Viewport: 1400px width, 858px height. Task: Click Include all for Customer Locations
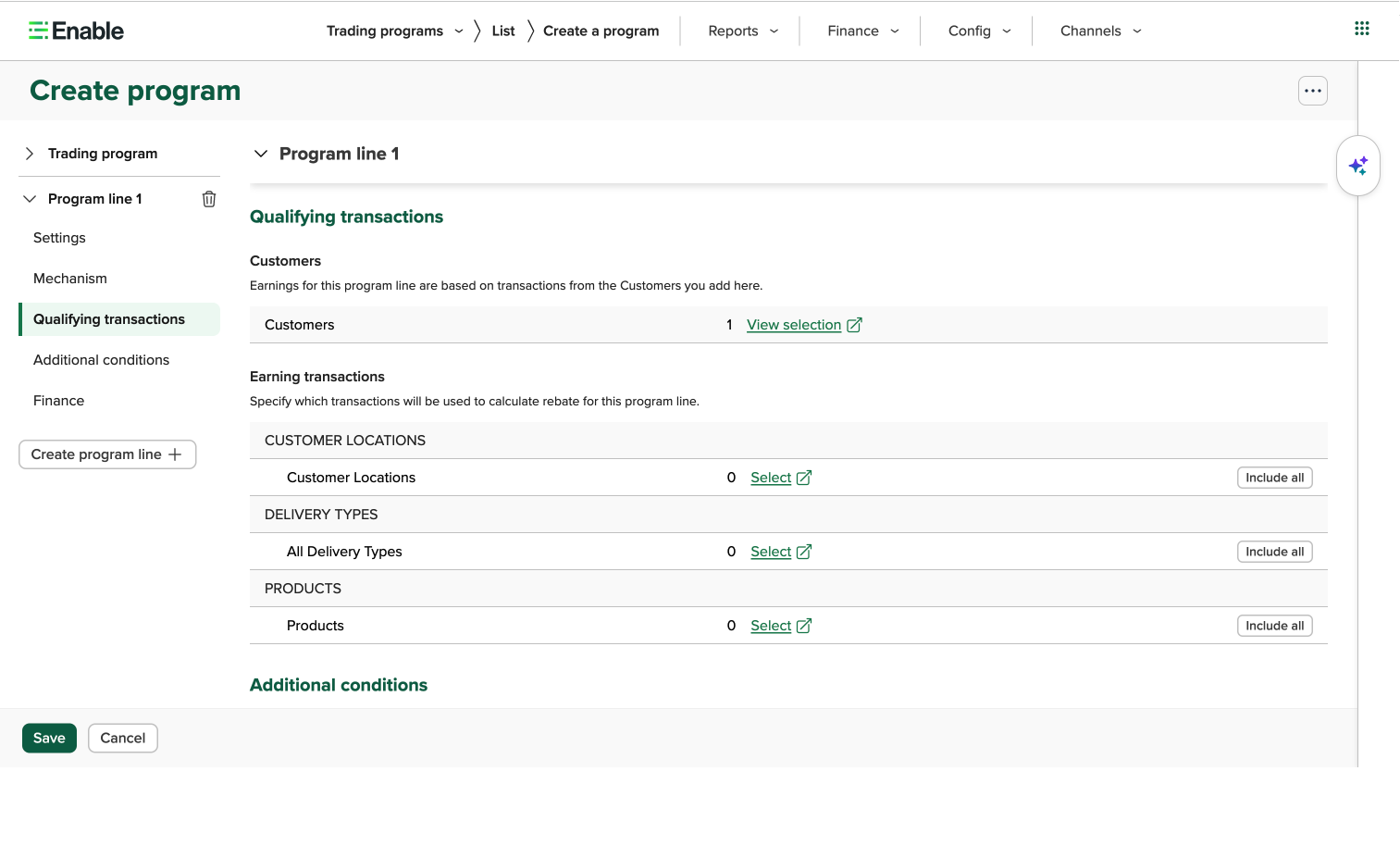[1274, 478]
